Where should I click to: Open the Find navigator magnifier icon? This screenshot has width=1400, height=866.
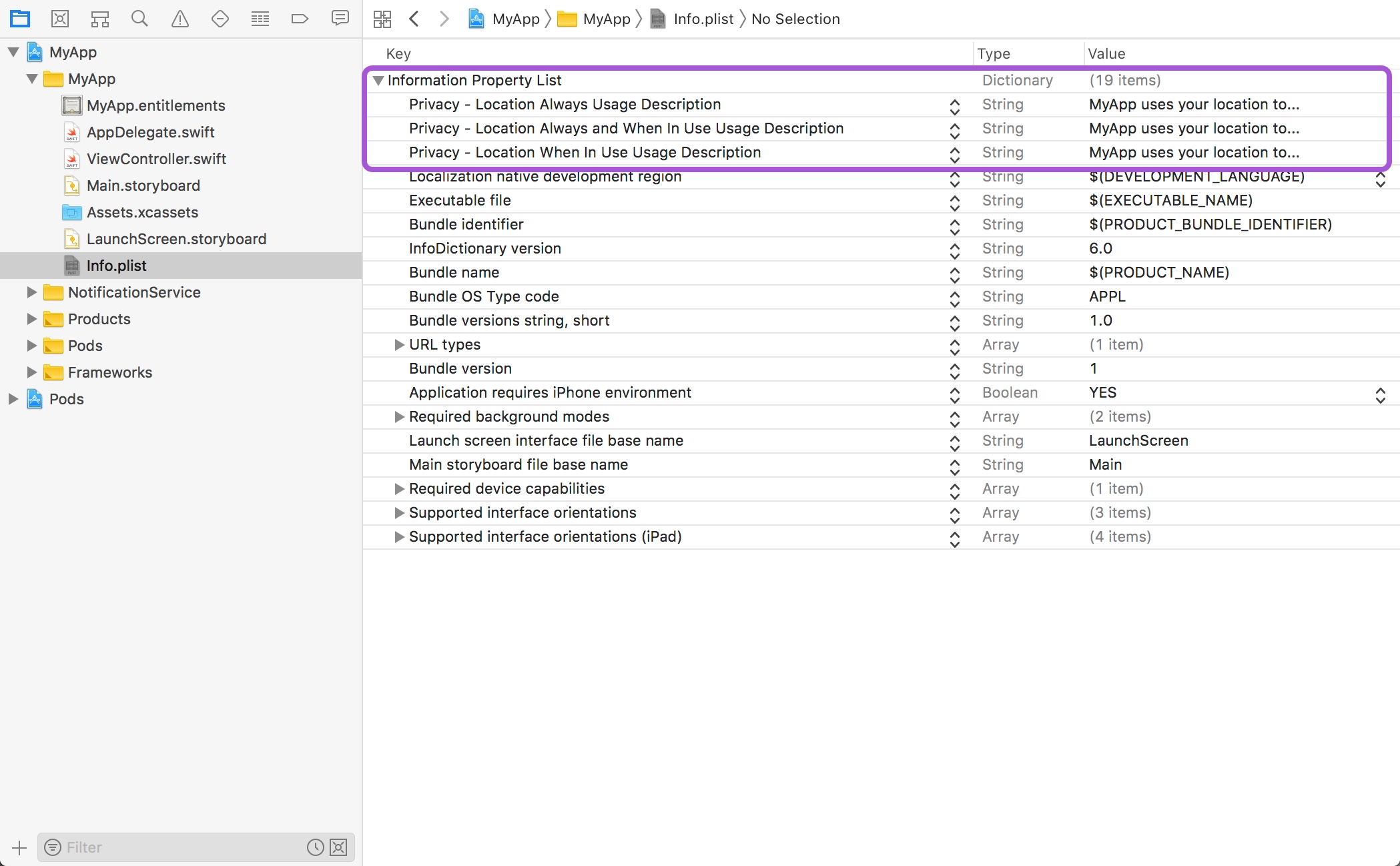tap(139, 19)
